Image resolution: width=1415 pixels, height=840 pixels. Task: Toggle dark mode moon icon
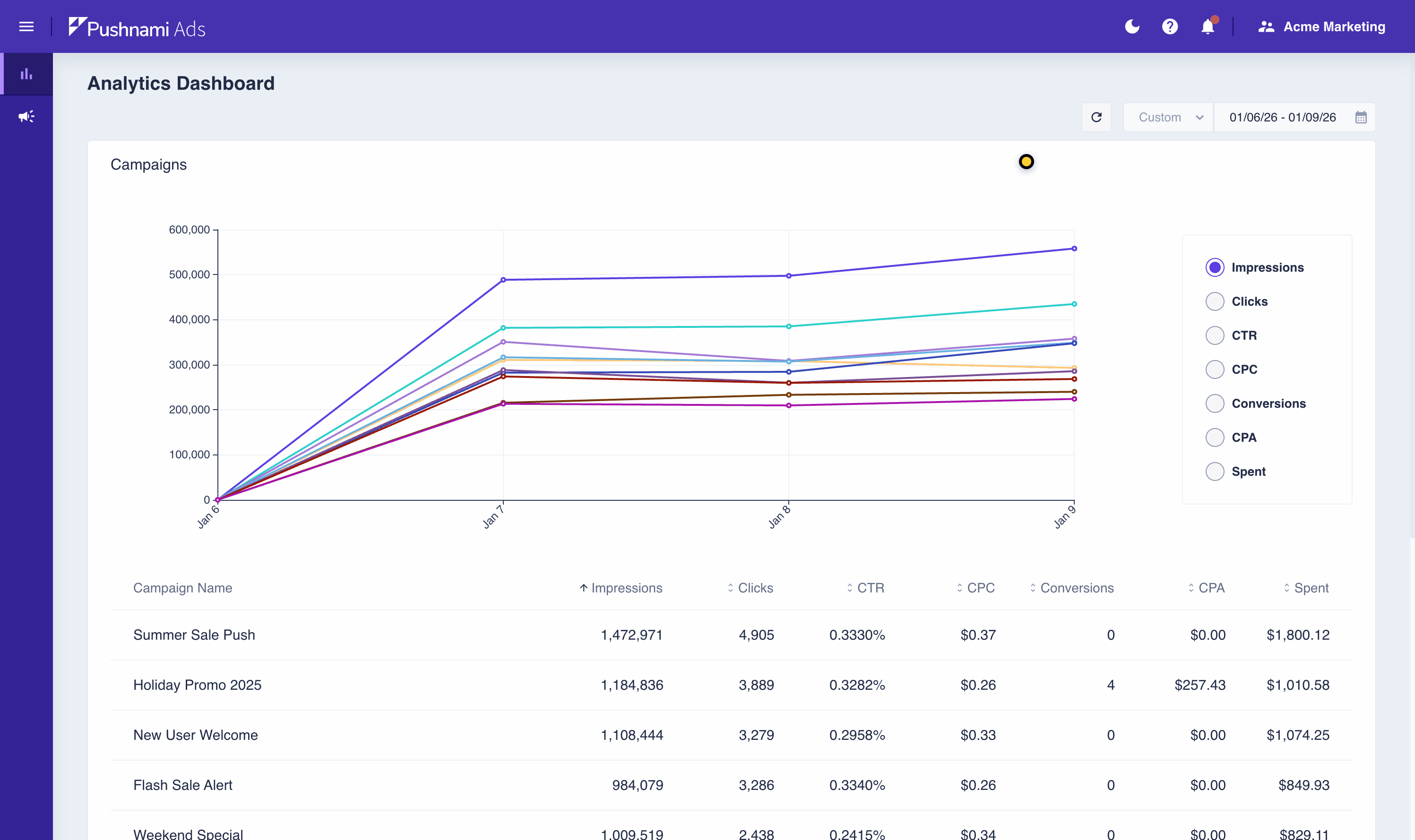coord(1132,26)
